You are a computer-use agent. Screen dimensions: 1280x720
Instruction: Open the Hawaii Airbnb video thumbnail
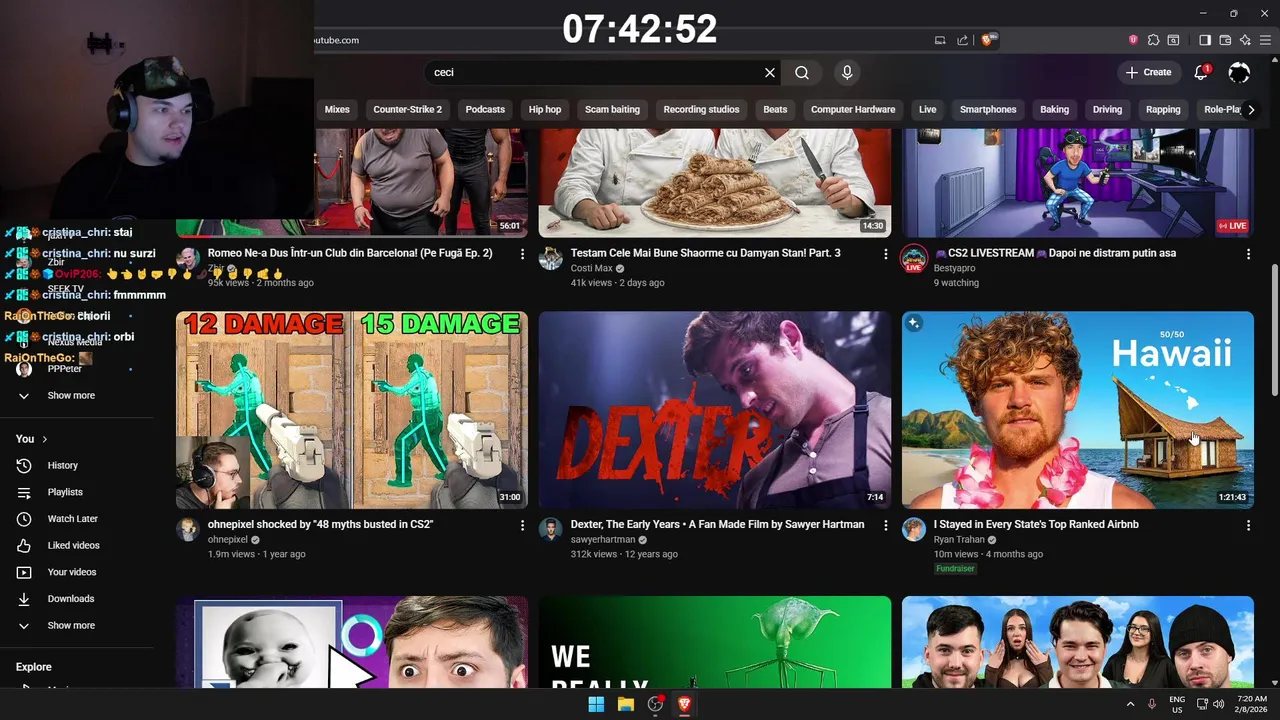coord(1078,410)
